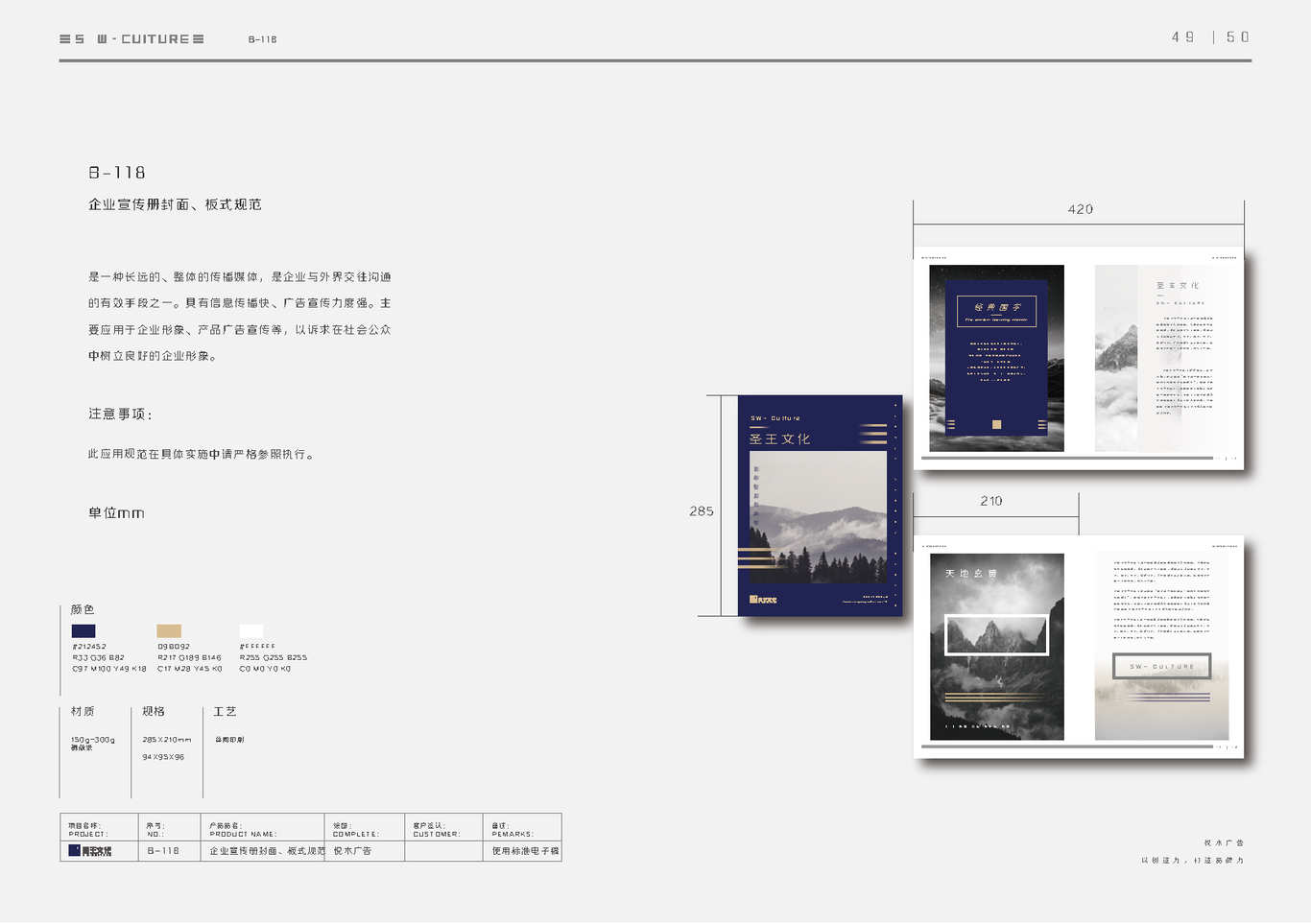Viewport: 1311px width, 924px height.
Task: Click the slogan line at the page's bottom right
Action: [1193, 861]
